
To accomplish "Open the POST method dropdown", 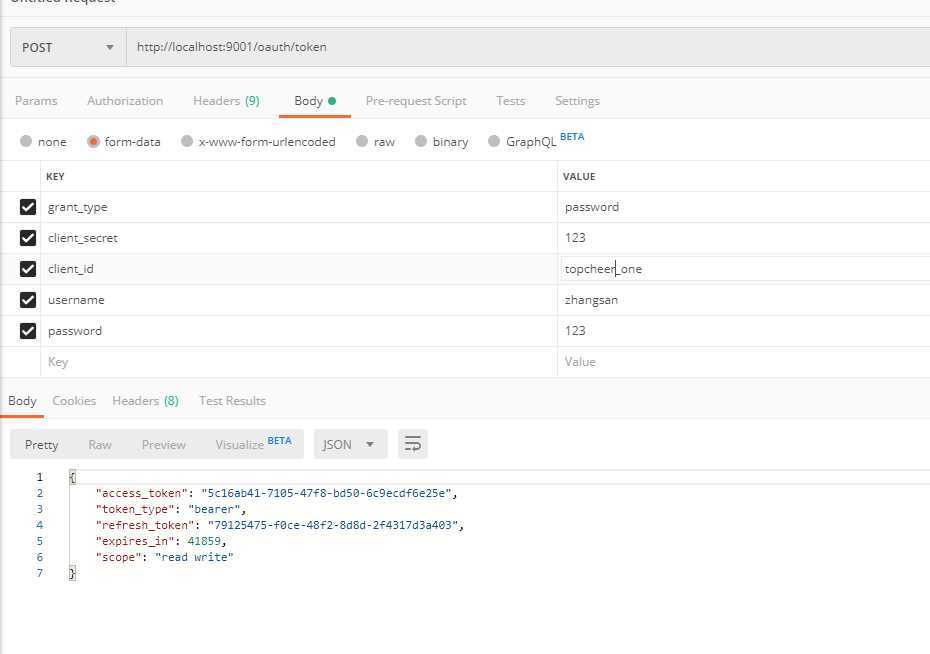I will [x=68, y=47].
